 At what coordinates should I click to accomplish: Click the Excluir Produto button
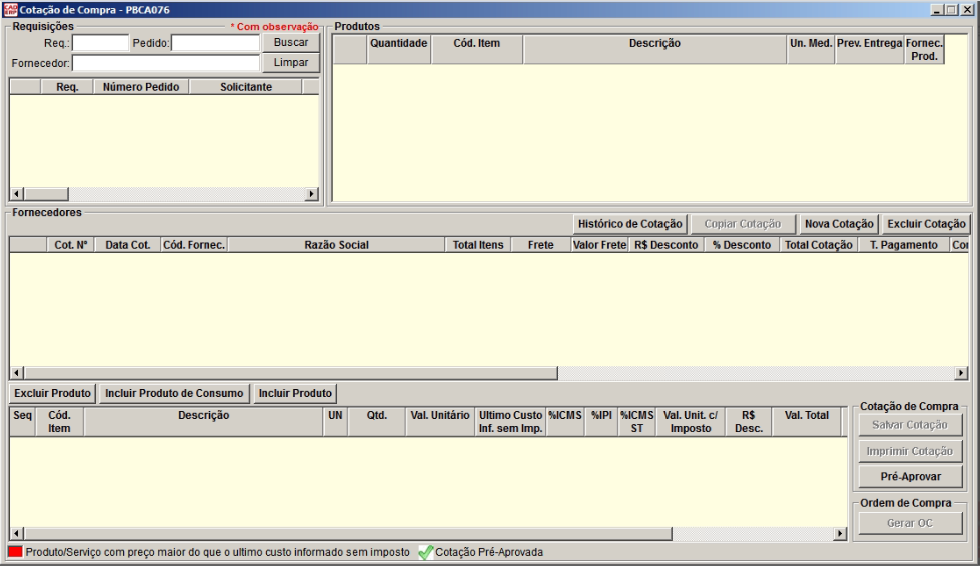click(52, 393)
